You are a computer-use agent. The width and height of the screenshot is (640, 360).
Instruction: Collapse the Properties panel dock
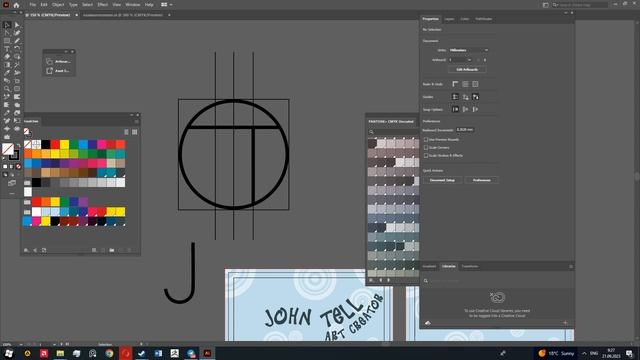coord(566,13)
